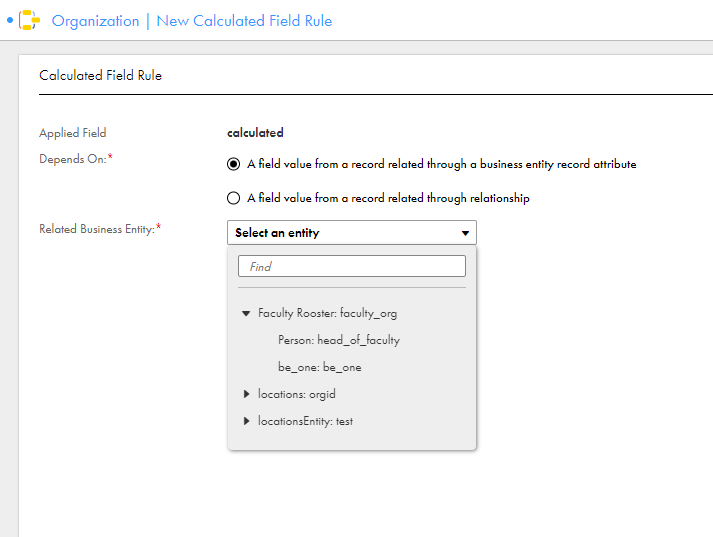
Task: Select locations: orgid item
Action: pyautogui.click(x=296, y=394)
